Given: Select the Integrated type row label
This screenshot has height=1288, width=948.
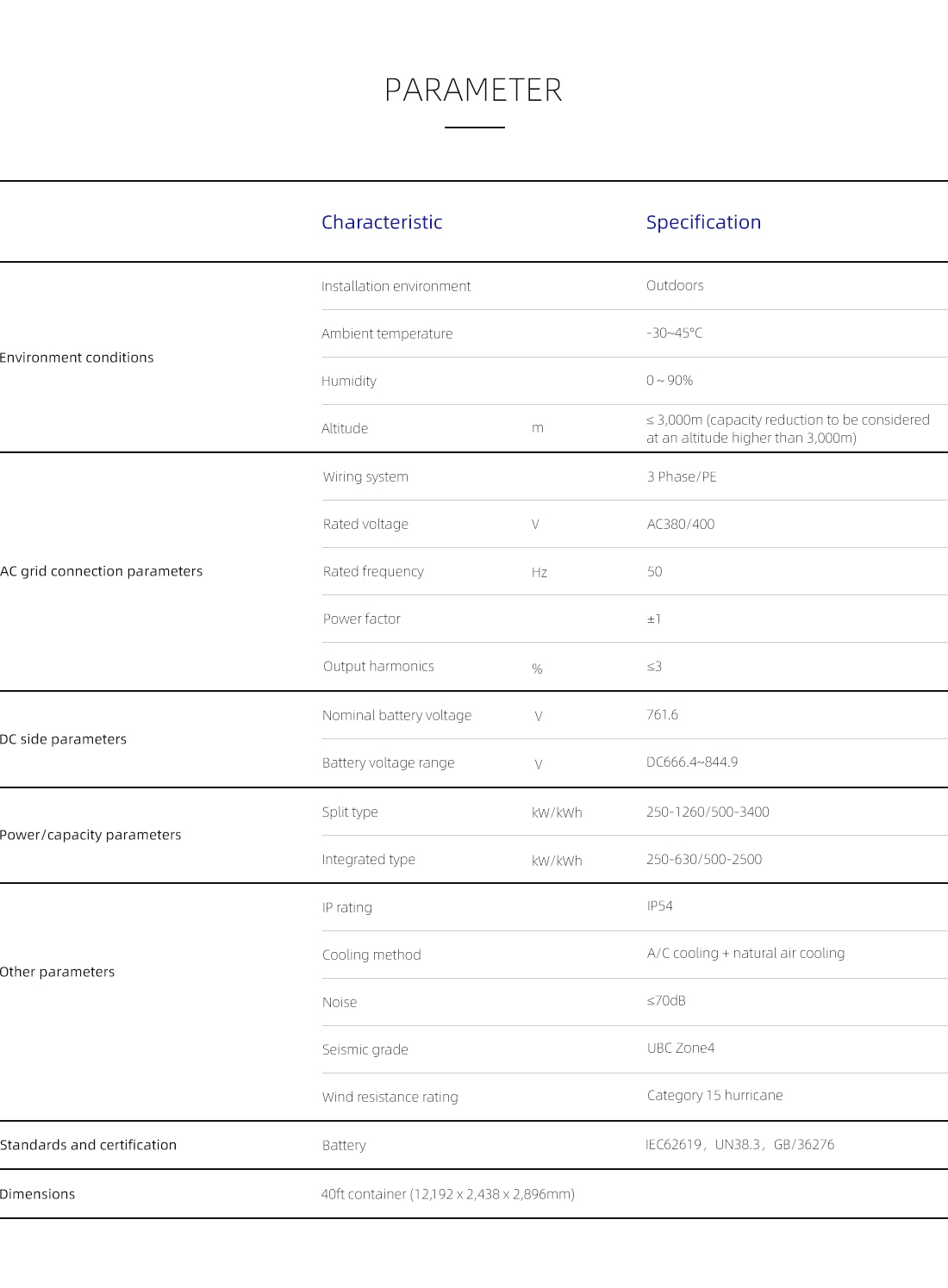Looking at the screenshot, I should click(x=368, y=860).
